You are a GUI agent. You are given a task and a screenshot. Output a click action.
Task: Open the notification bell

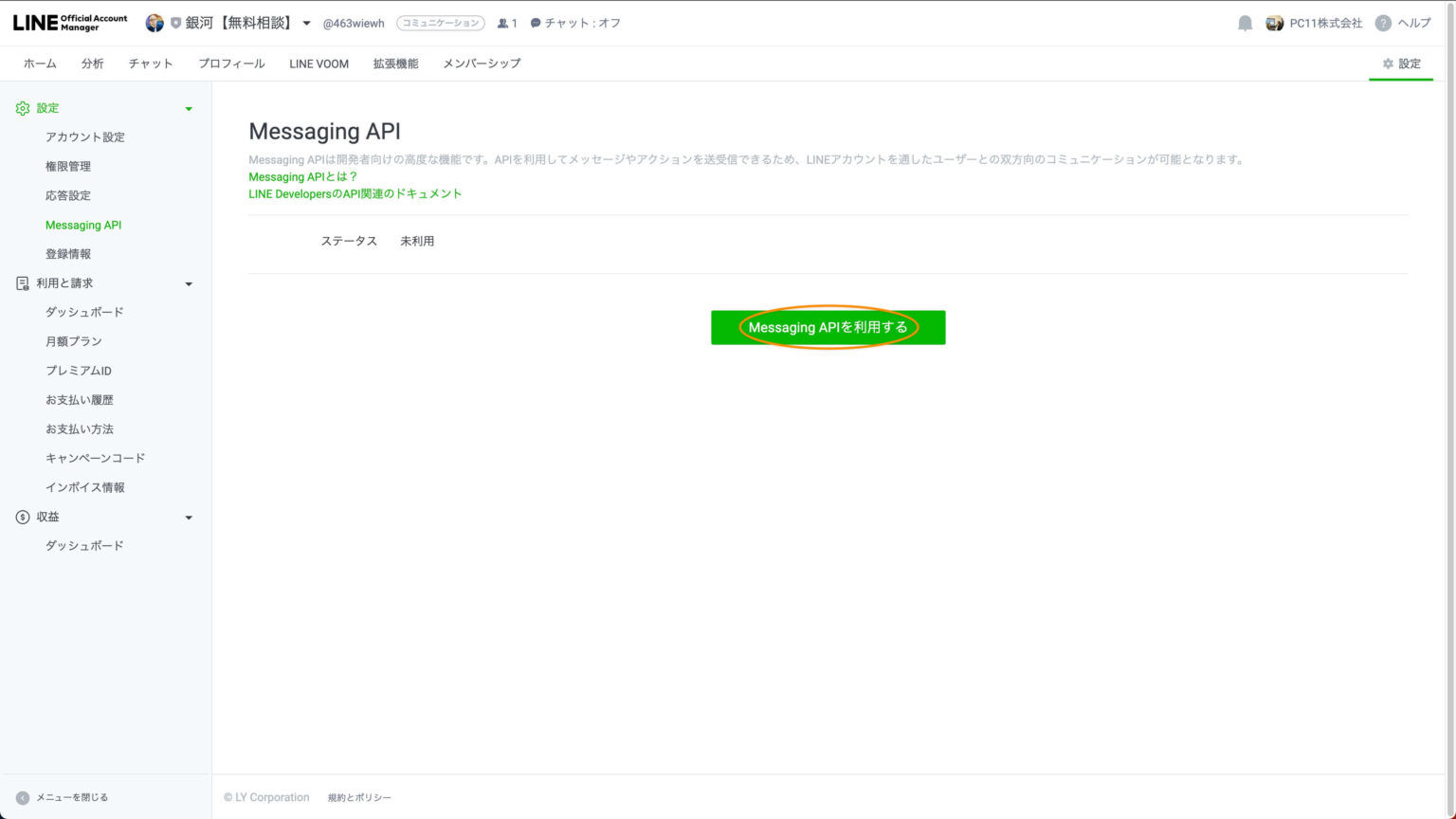pyautogui.click(x=1247, y=22)
